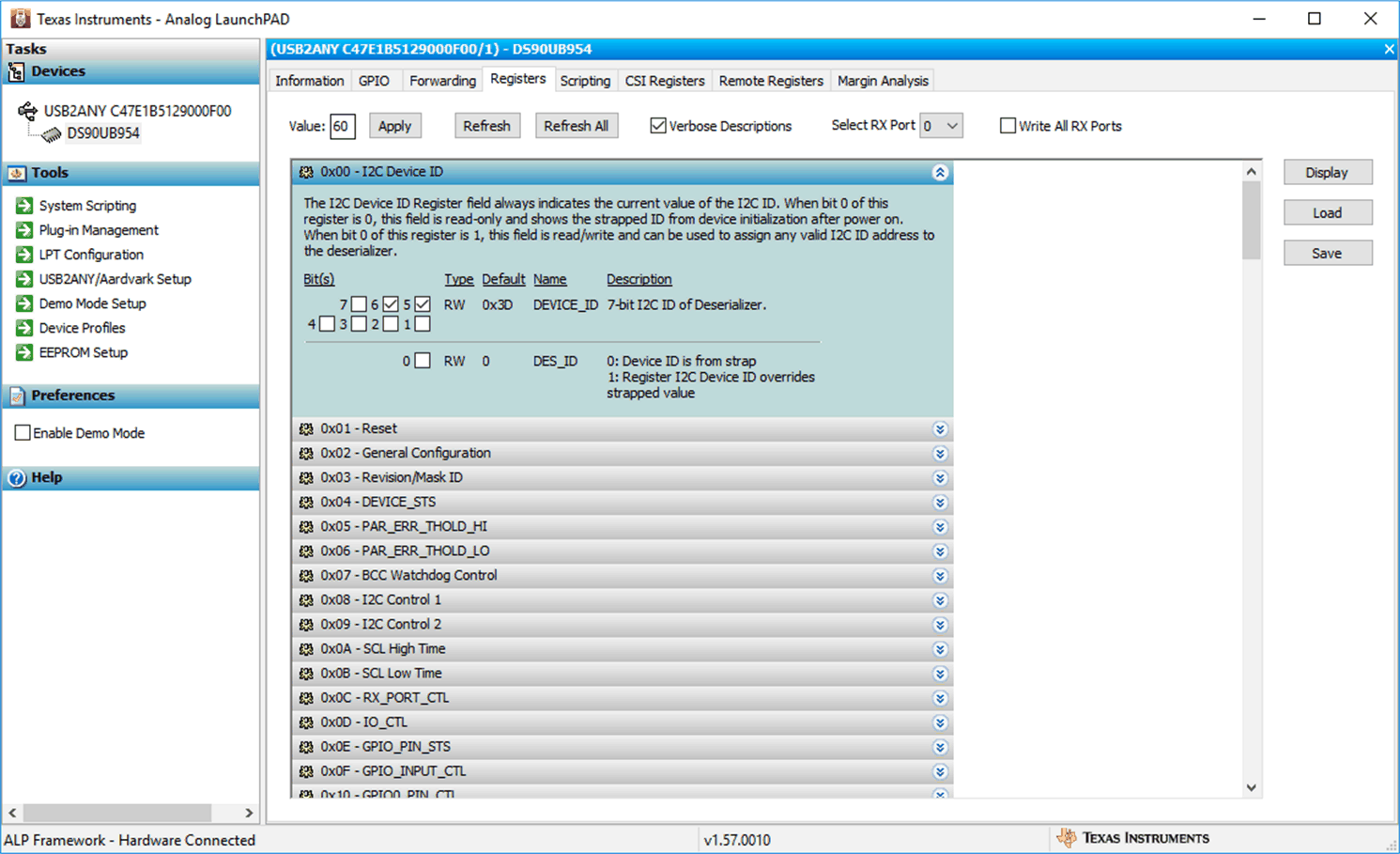Click register icon for 0x0C RX_PORT_CTL
1400x854 pixels.
click(306, 697)
